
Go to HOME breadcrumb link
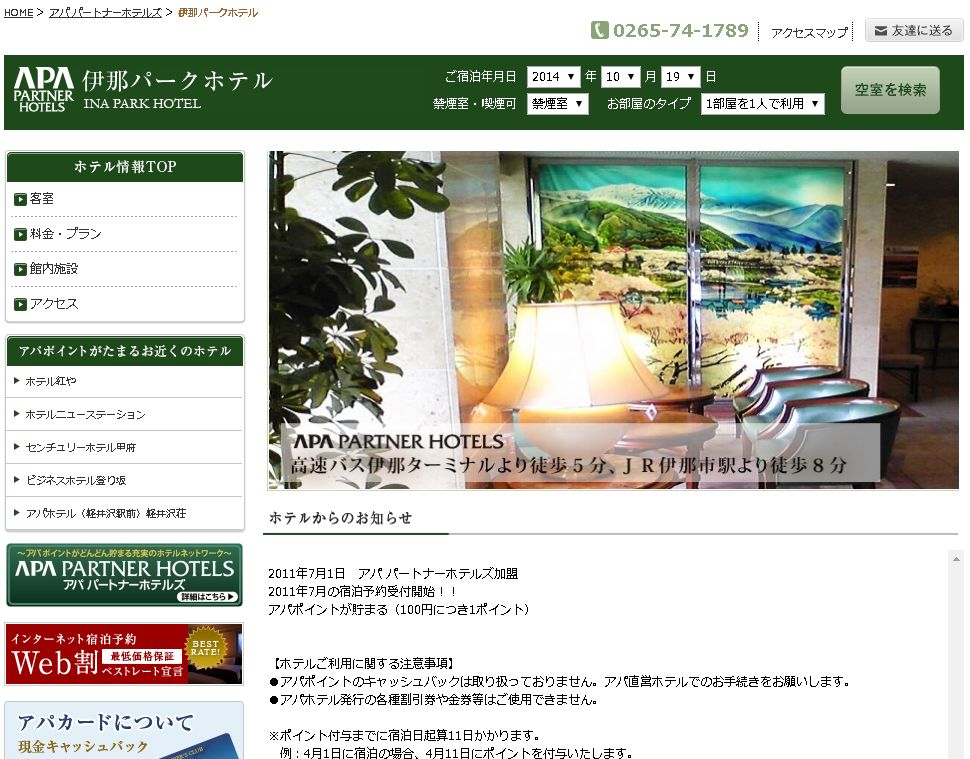(19, 12)
